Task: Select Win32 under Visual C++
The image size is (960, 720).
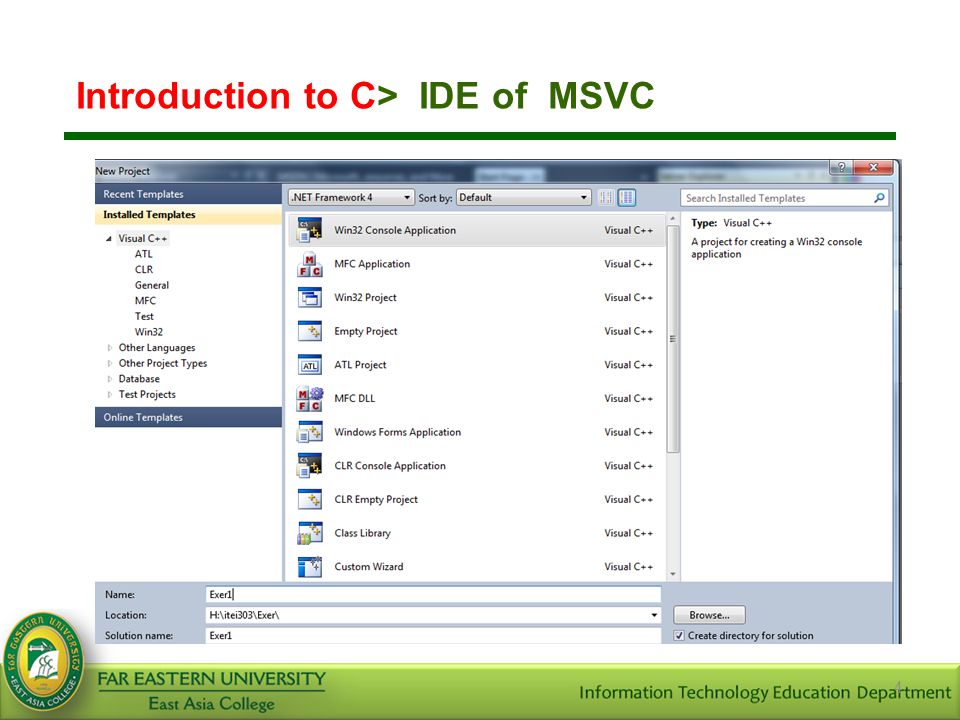Action: (x=149, y=332)
